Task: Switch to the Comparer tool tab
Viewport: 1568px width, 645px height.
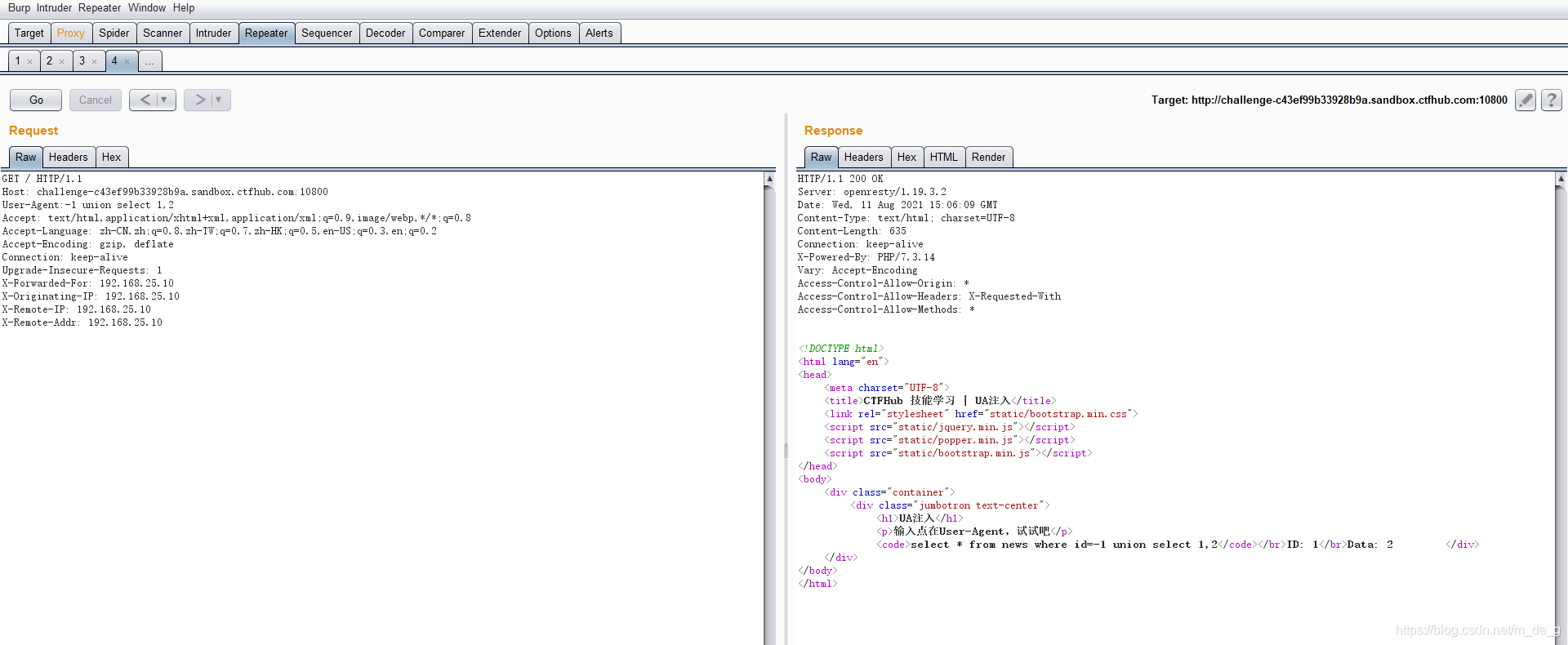Action: pyautogui.click(x=442, y=33)
